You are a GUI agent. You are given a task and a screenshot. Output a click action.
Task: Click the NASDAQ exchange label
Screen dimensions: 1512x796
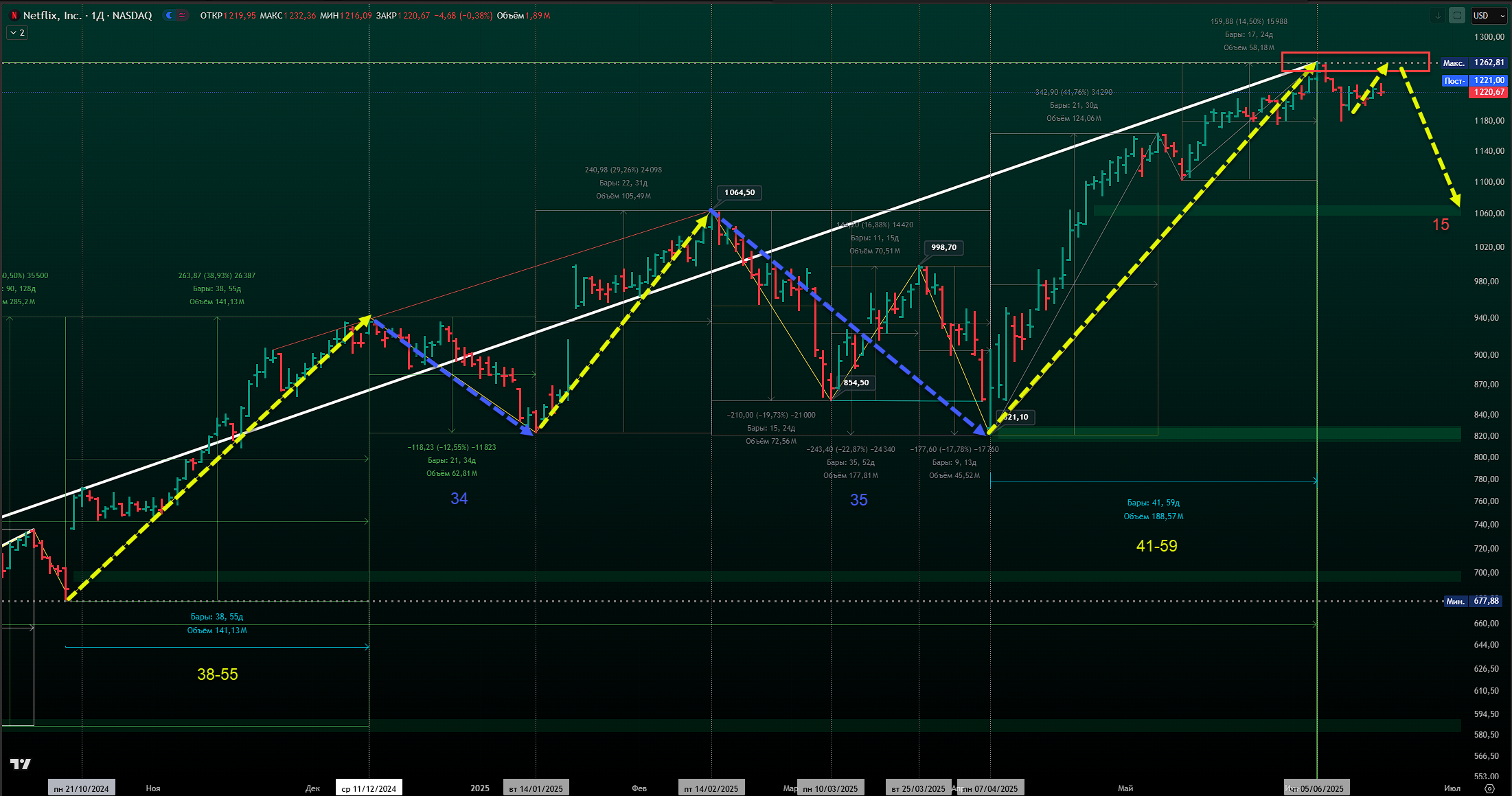(132, 15)
